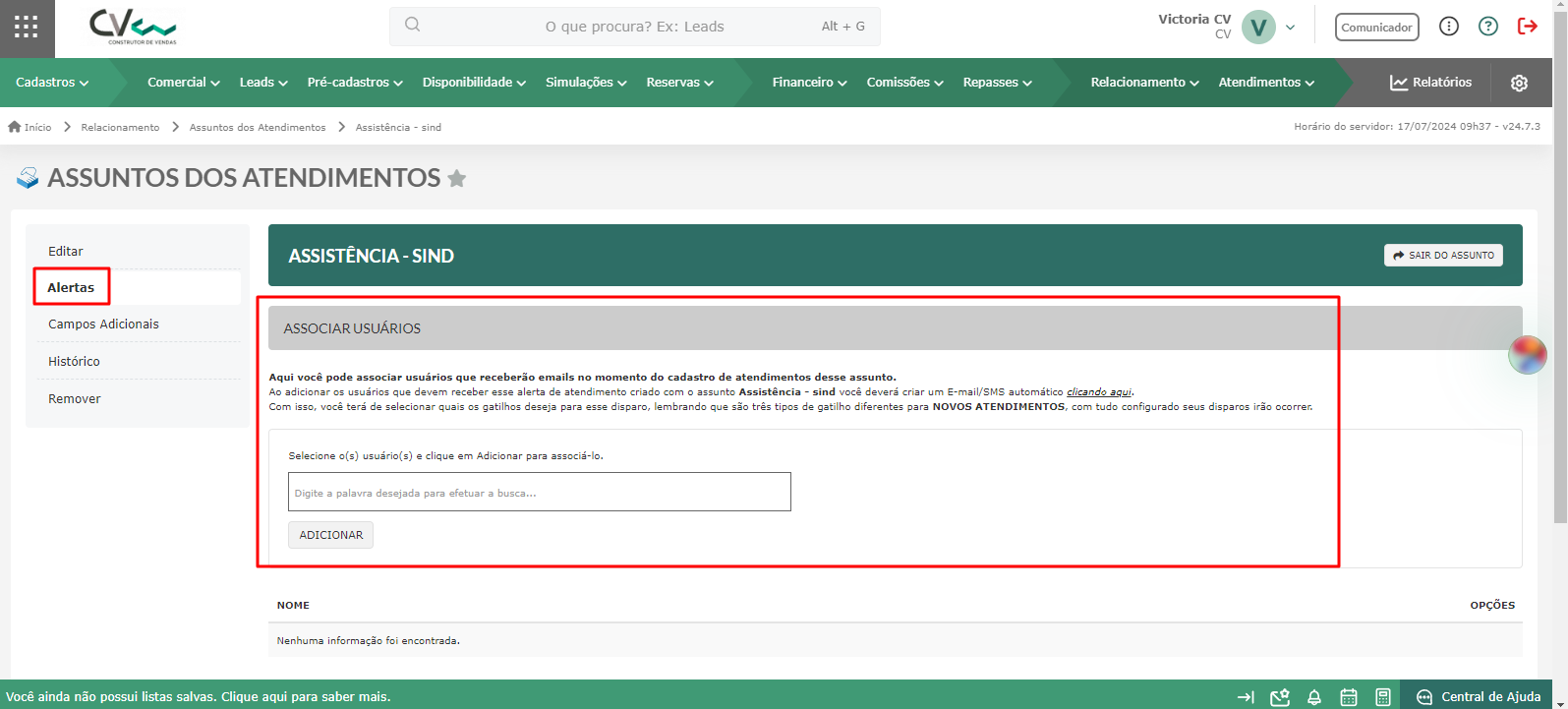Click the NOME column header

point(293,605)
